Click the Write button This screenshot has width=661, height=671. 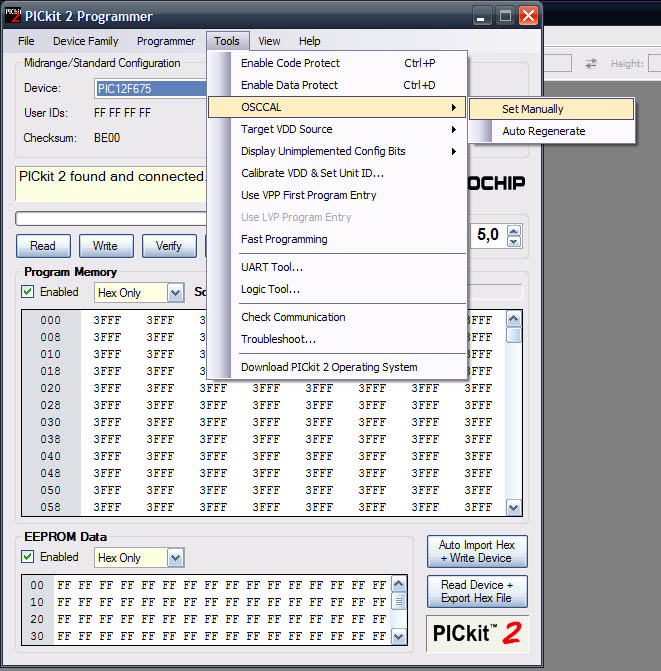[106, 246]
